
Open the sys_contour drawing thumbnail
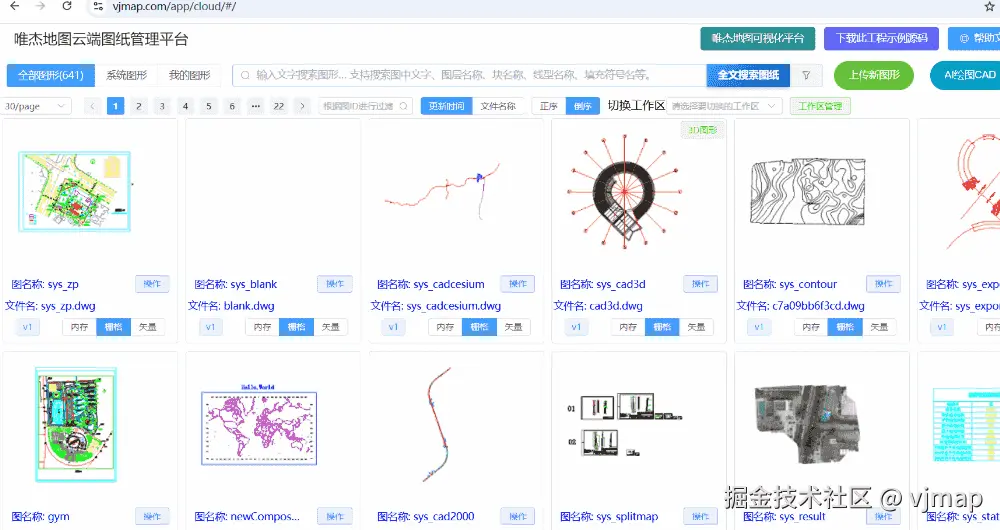[808, 191]
